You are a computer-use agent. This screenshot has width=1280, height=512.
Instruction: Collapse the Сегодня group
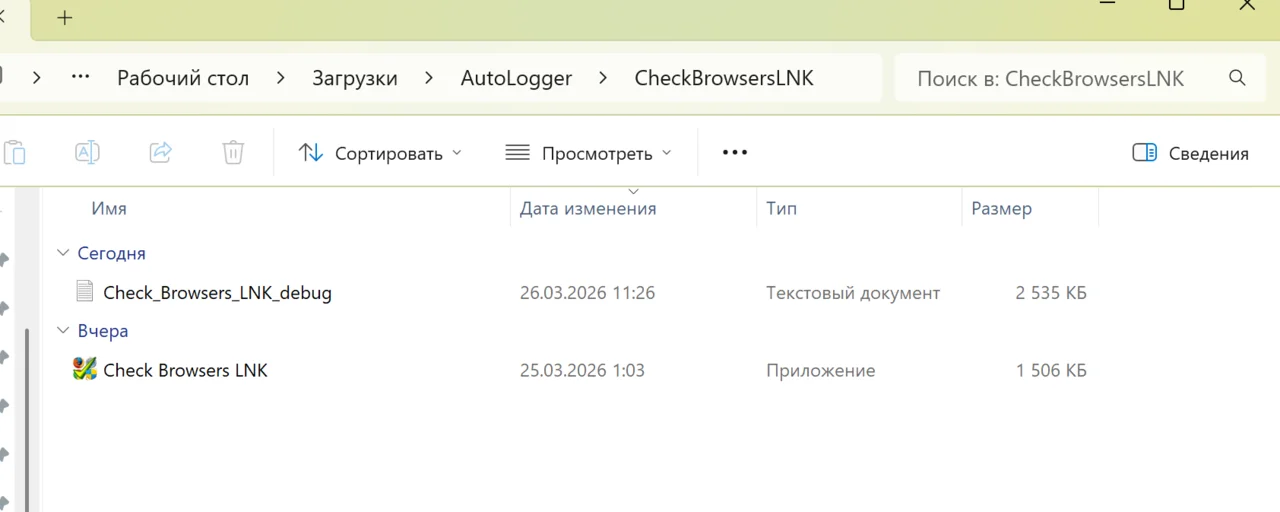(x=63, y=253)
